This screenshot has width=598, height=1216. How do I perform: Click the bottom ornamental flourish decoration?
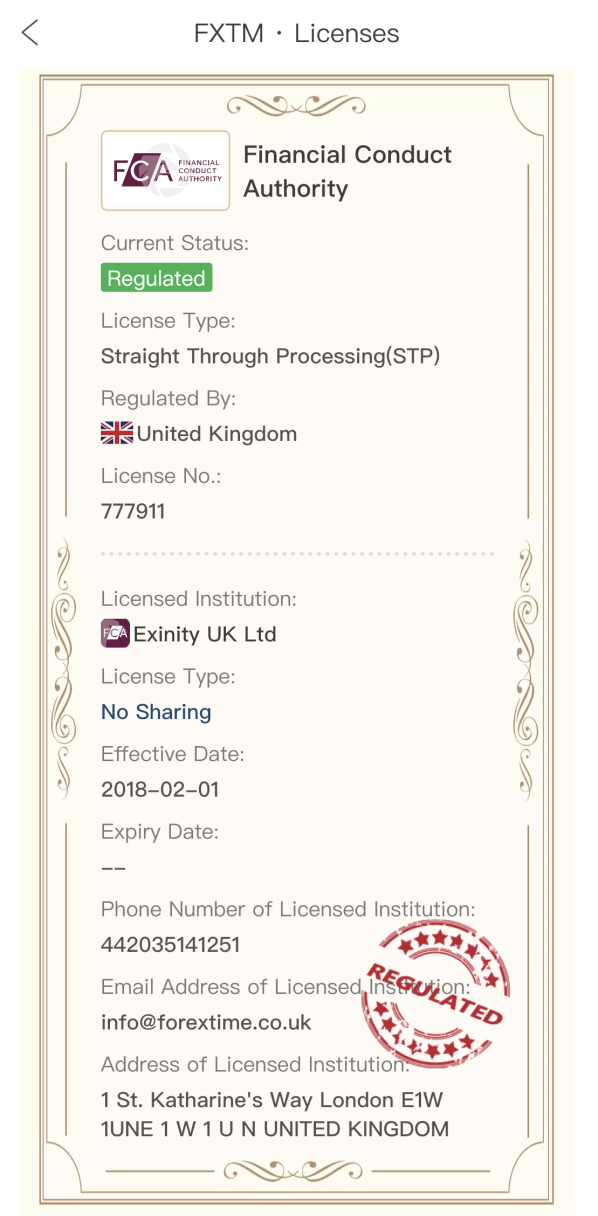297,1170
